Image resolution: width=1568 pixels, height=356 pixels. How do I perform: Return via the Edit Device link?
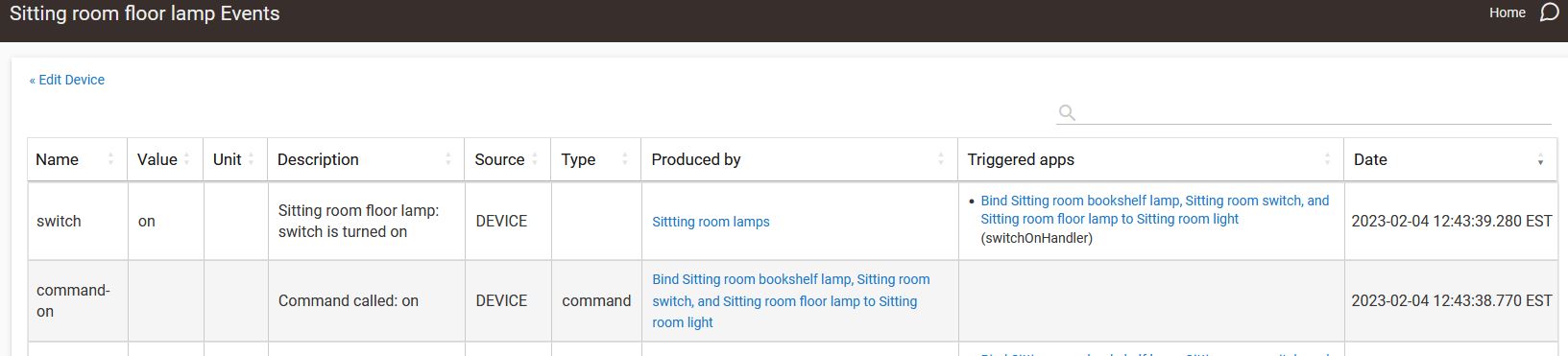(67, 80)
